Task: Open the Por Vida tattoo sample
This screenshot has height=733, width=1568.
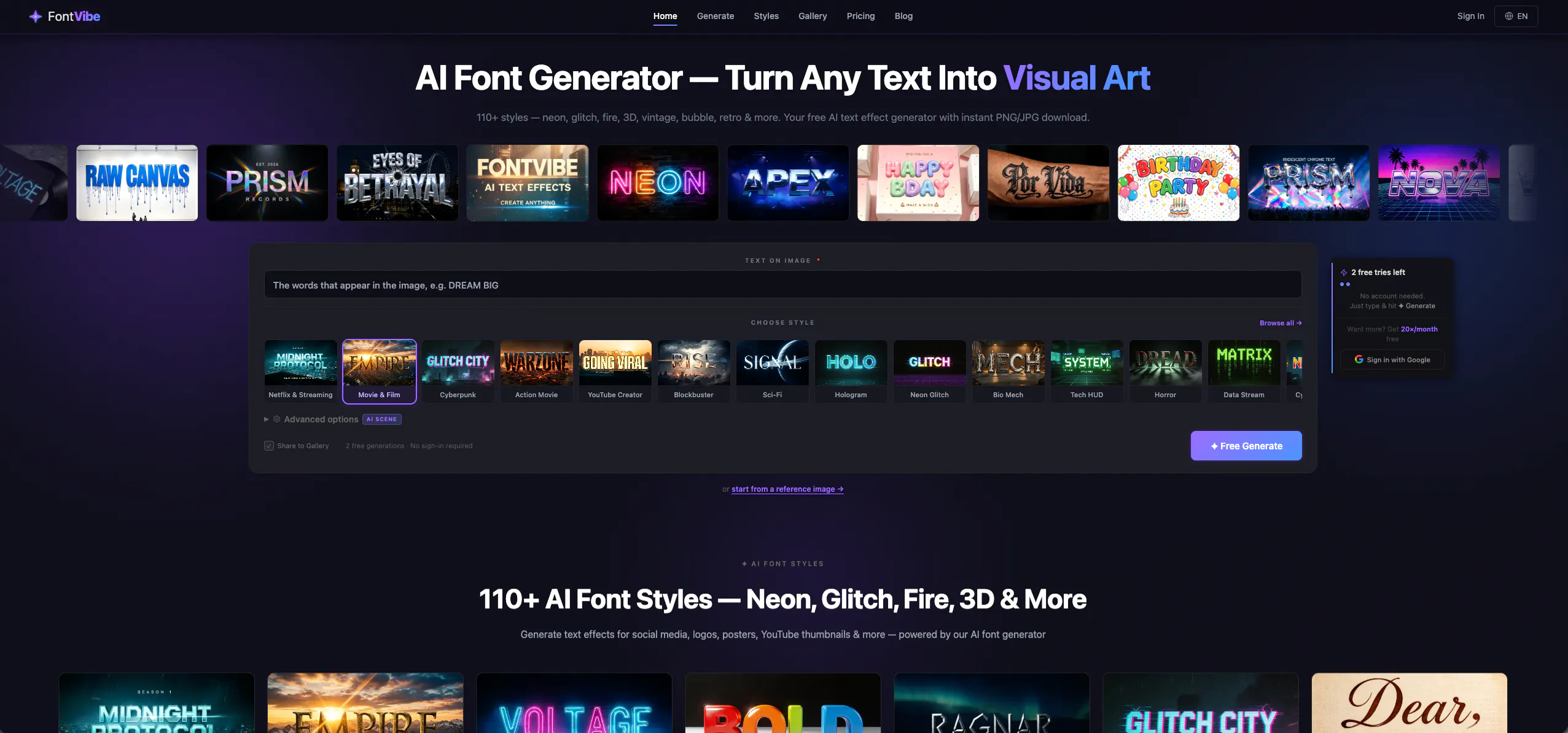Action: [x=1048, y=183]
